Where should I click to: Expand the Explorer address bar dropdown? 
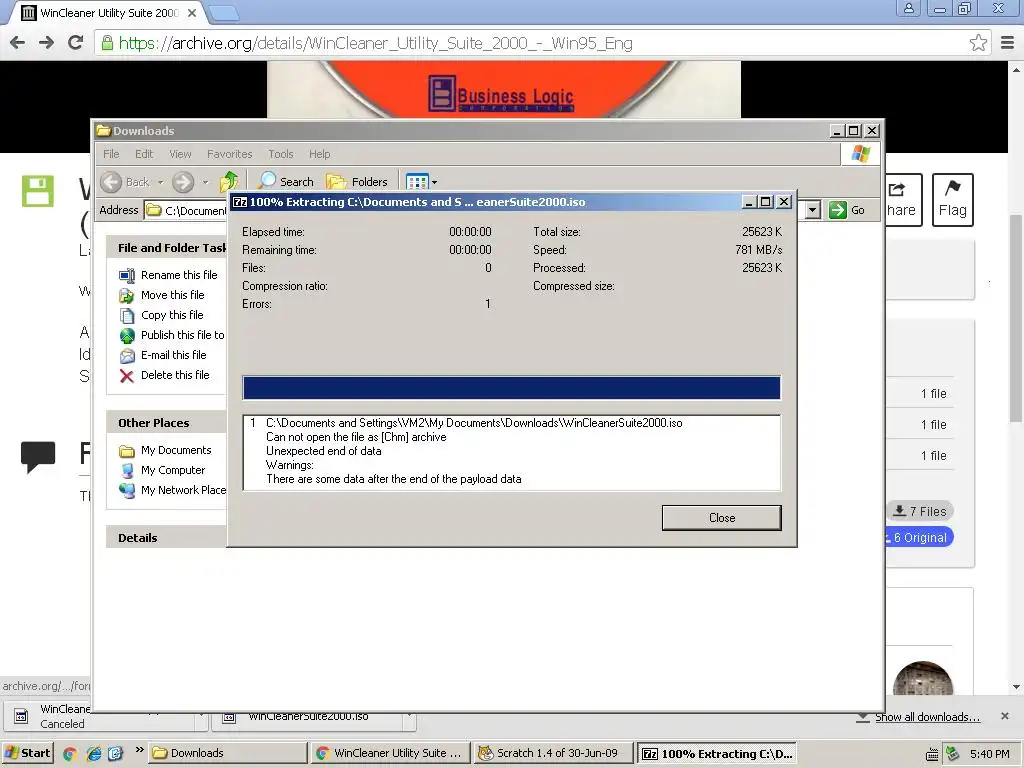(812, 210)
